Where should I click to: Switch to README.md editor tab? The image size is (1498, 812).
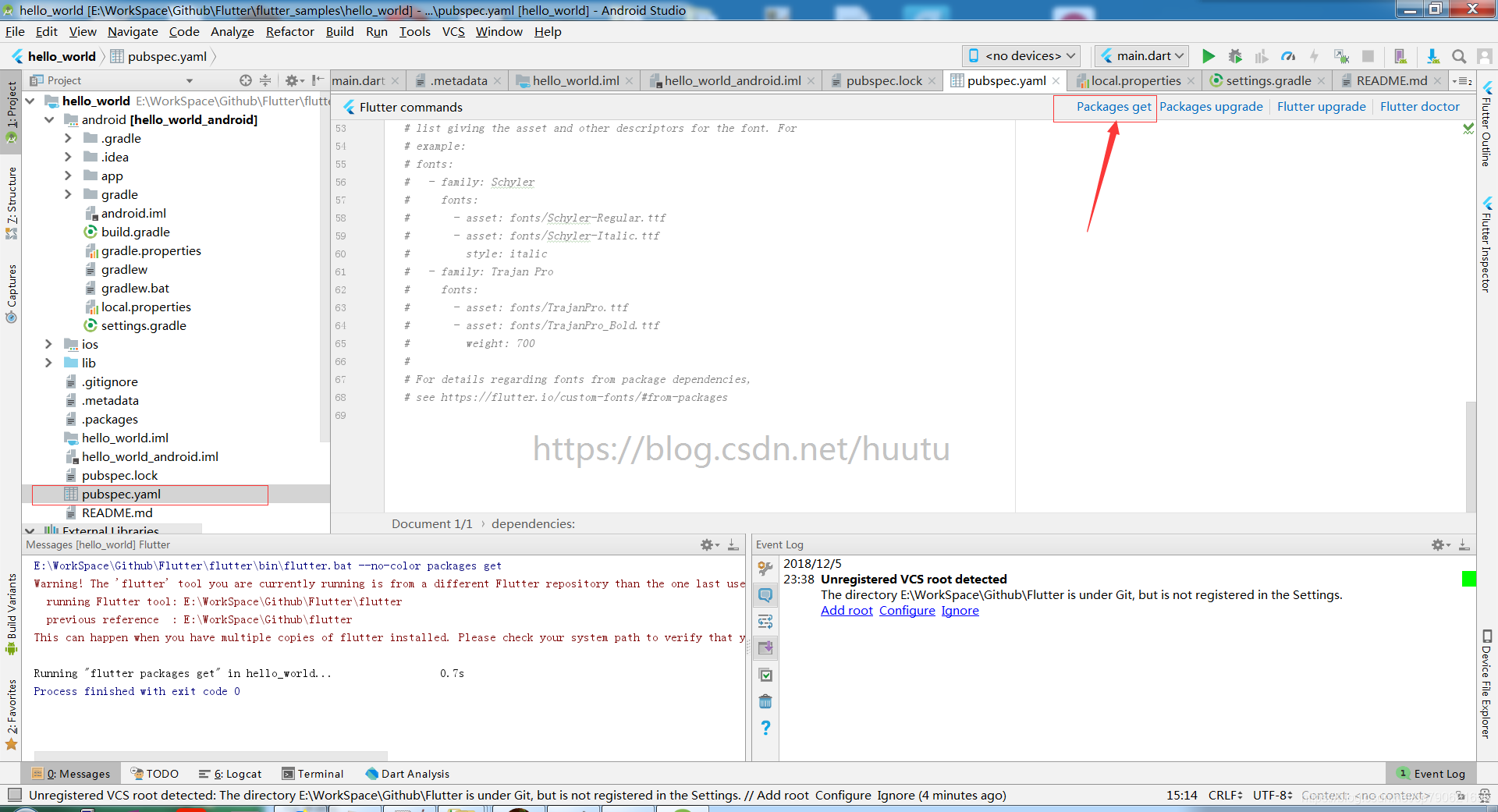[x=1391, y=81]
